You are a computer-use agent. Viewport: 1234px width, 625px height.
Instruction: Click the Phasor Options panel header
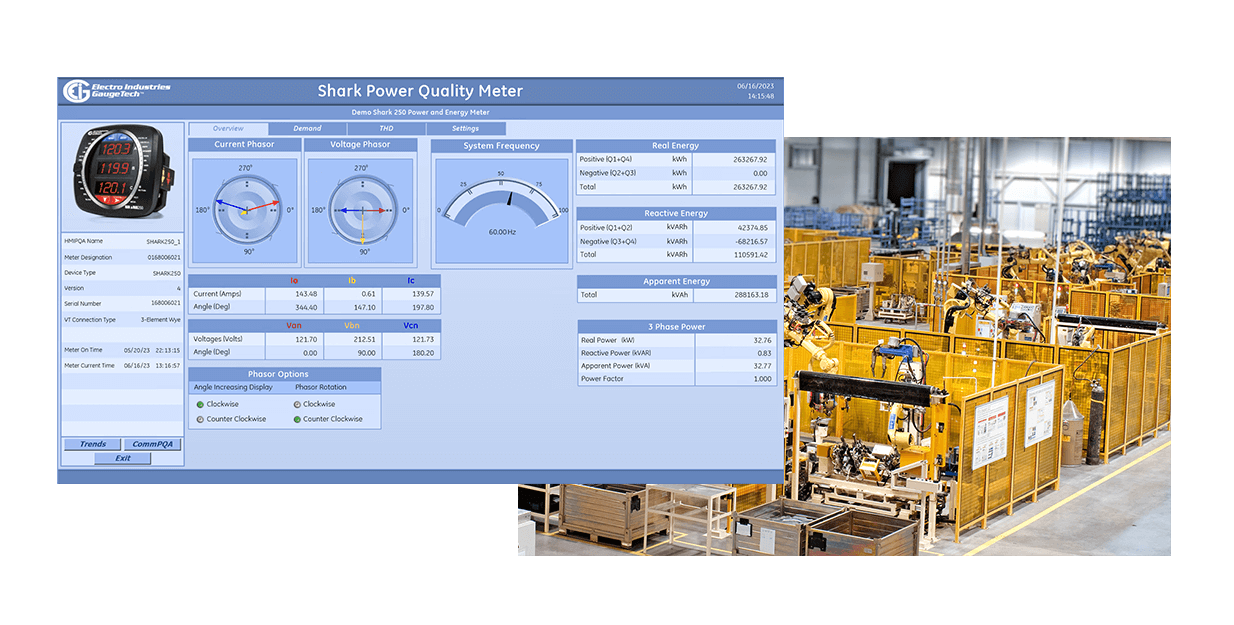point(285,374)
